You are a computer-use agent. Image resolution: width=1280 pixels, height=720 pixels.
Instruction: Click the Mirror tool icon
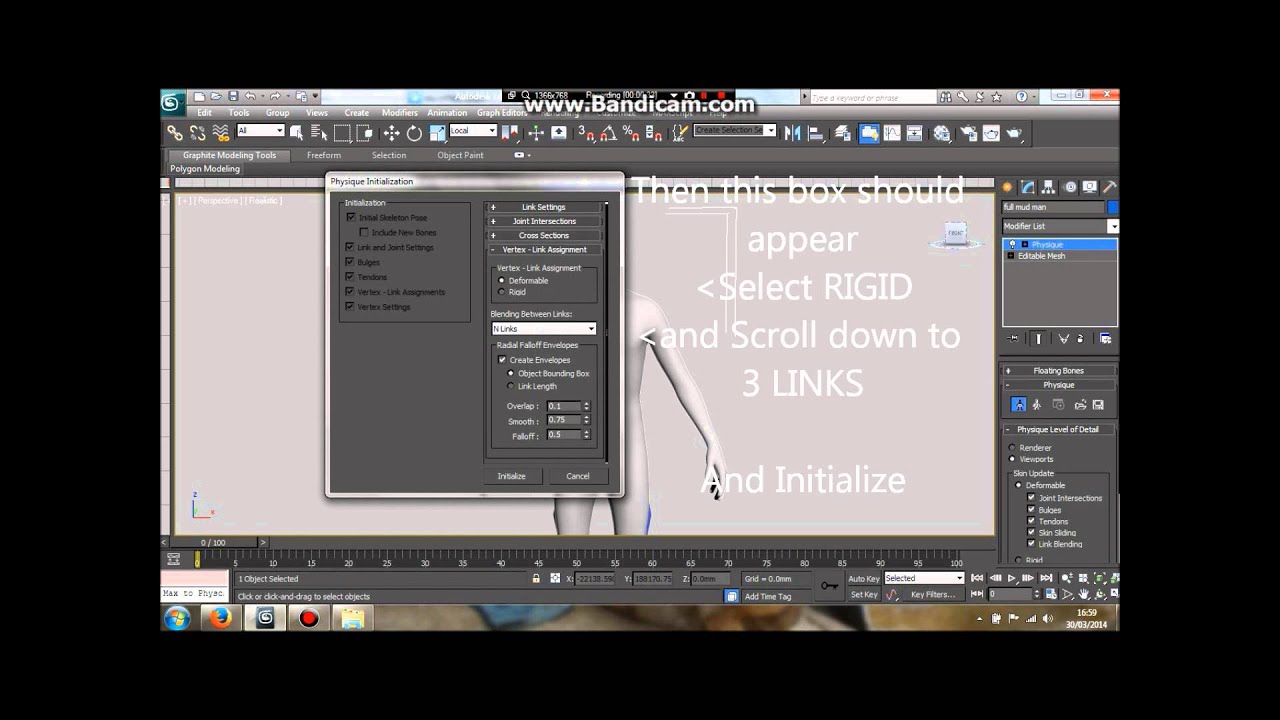click(x=792, y=133)
